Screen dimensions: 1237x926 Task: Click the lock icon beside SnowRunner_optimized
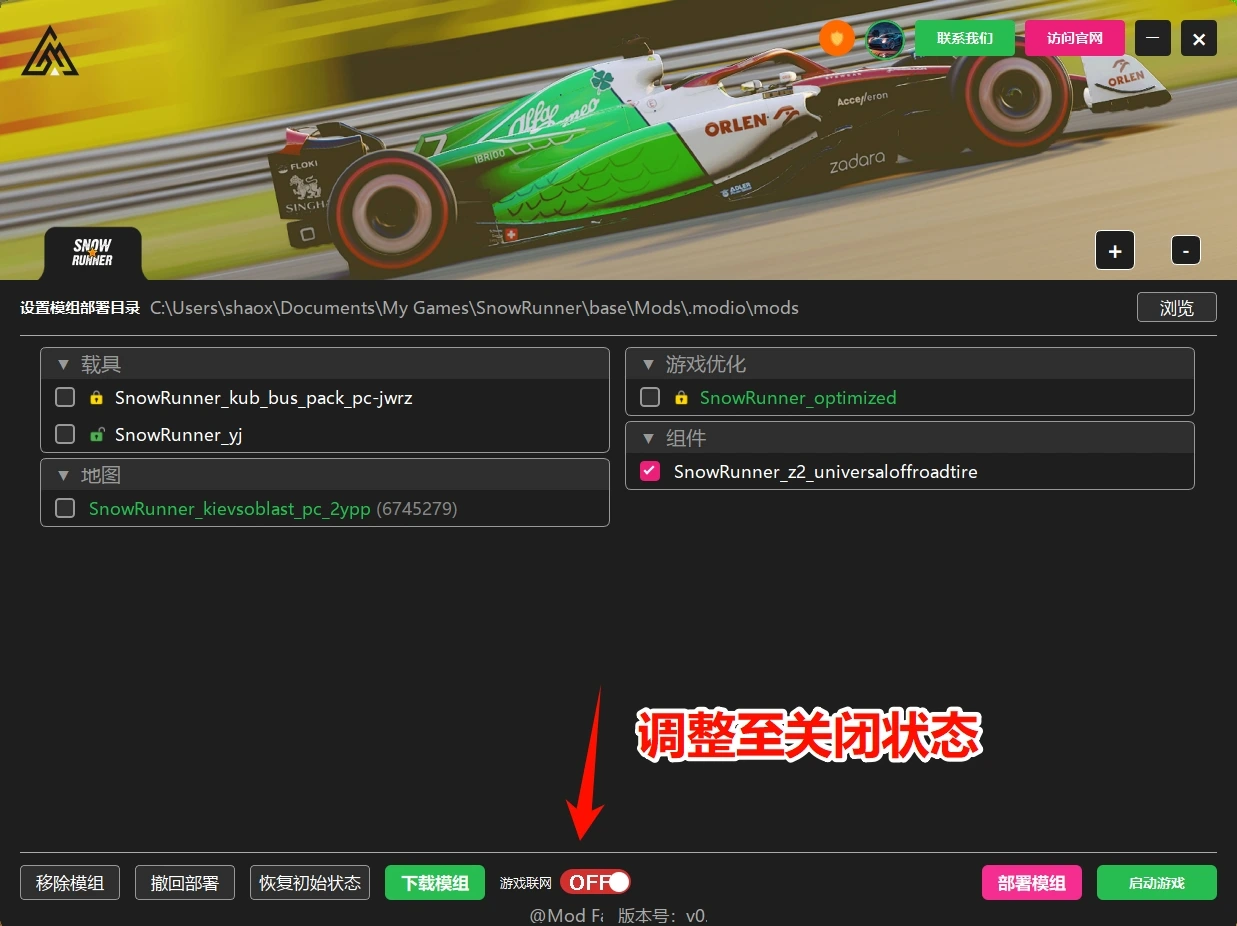coord(680,397)
